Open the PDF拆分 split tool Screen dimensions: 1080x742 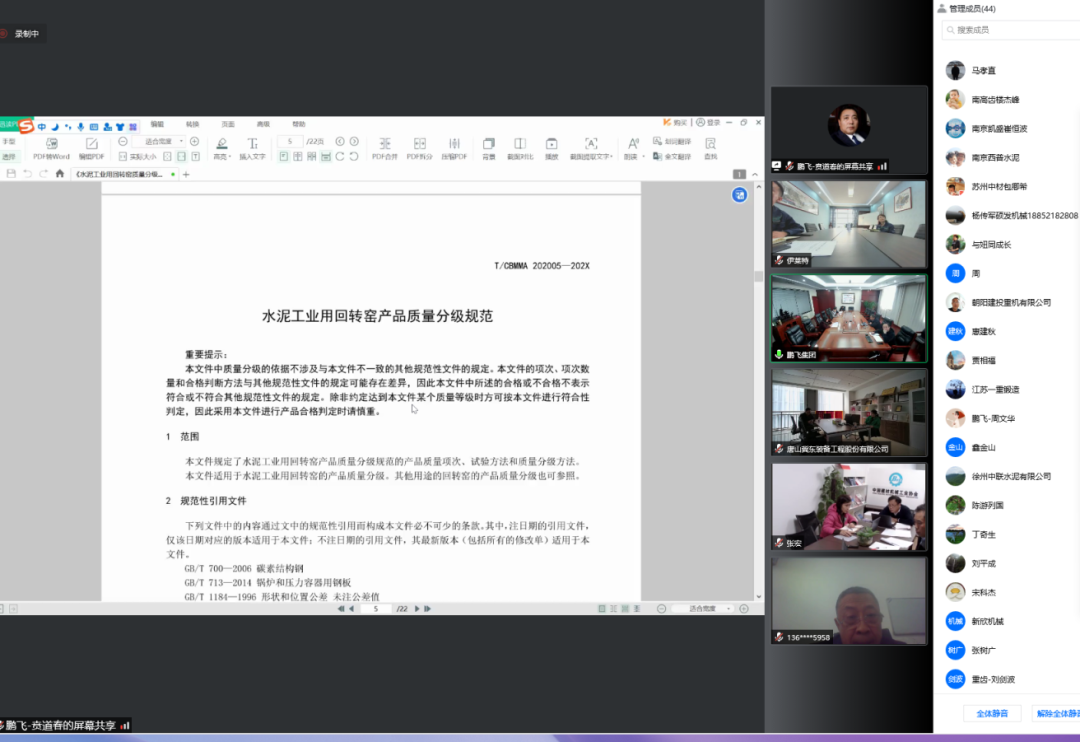coord(419,146)
